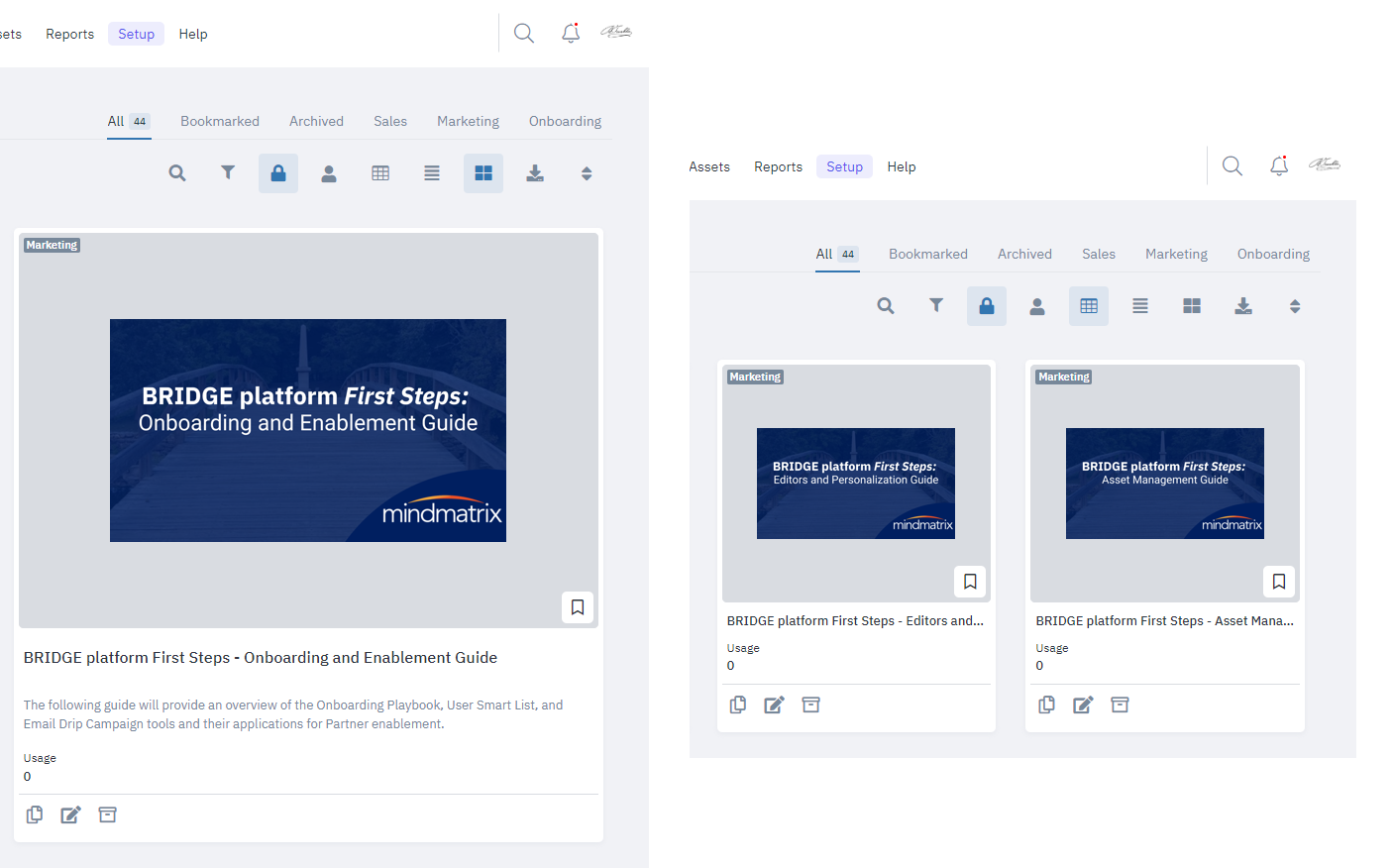Switch to Sales tab in left panel
The image size is (1393, 868).
[x=390, y=121]
